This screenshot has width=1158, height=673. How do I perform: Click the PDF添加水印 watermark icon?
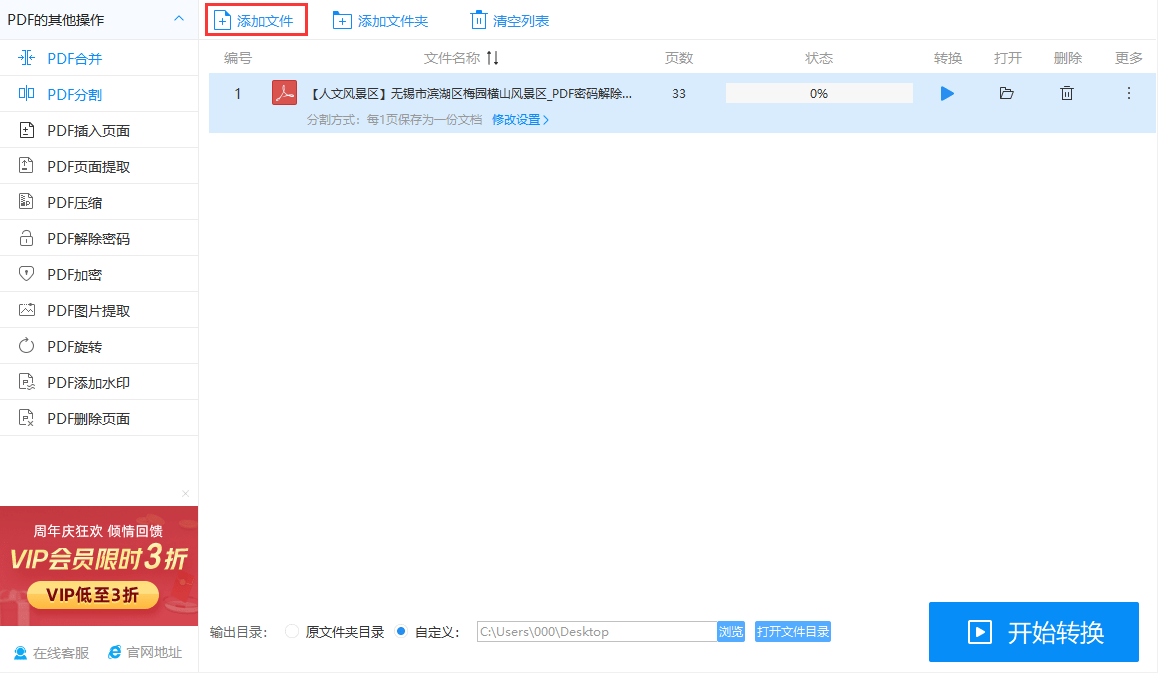pyautogui.click(x=26, y=382)
